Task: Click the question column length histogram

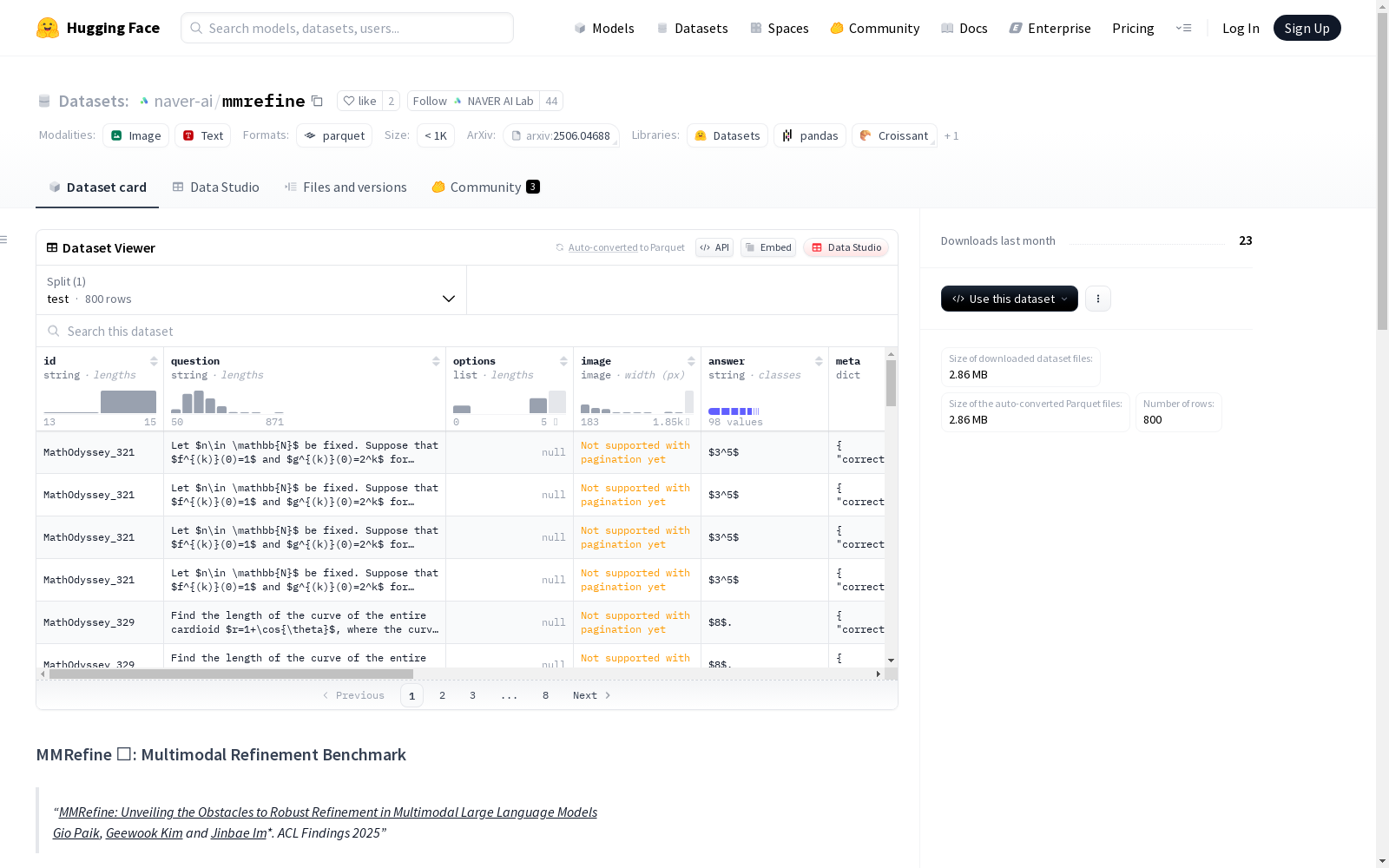Action: click(x=227, y=401)
